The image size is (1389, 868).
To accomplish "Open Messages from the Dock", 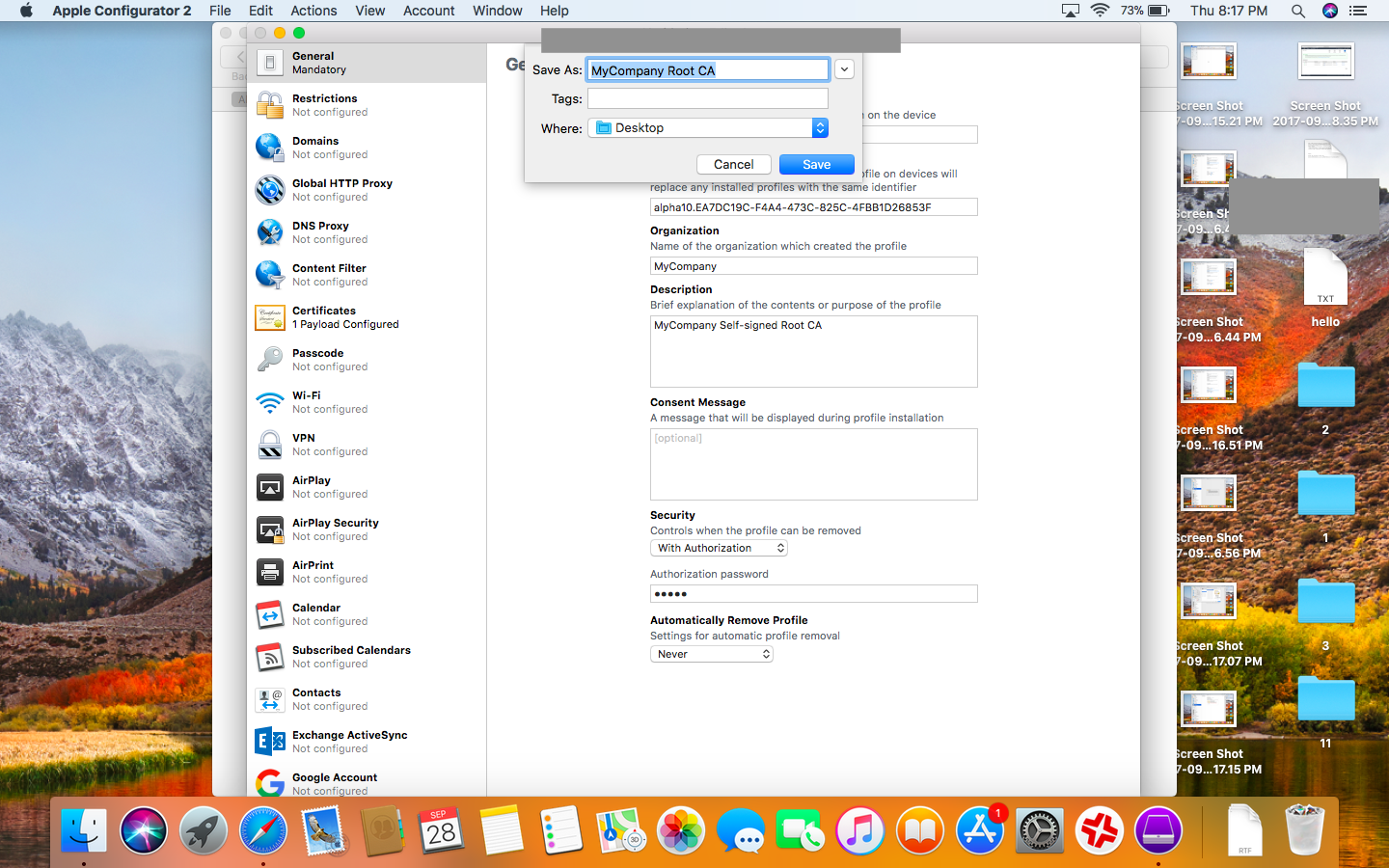I will [741, 830].
